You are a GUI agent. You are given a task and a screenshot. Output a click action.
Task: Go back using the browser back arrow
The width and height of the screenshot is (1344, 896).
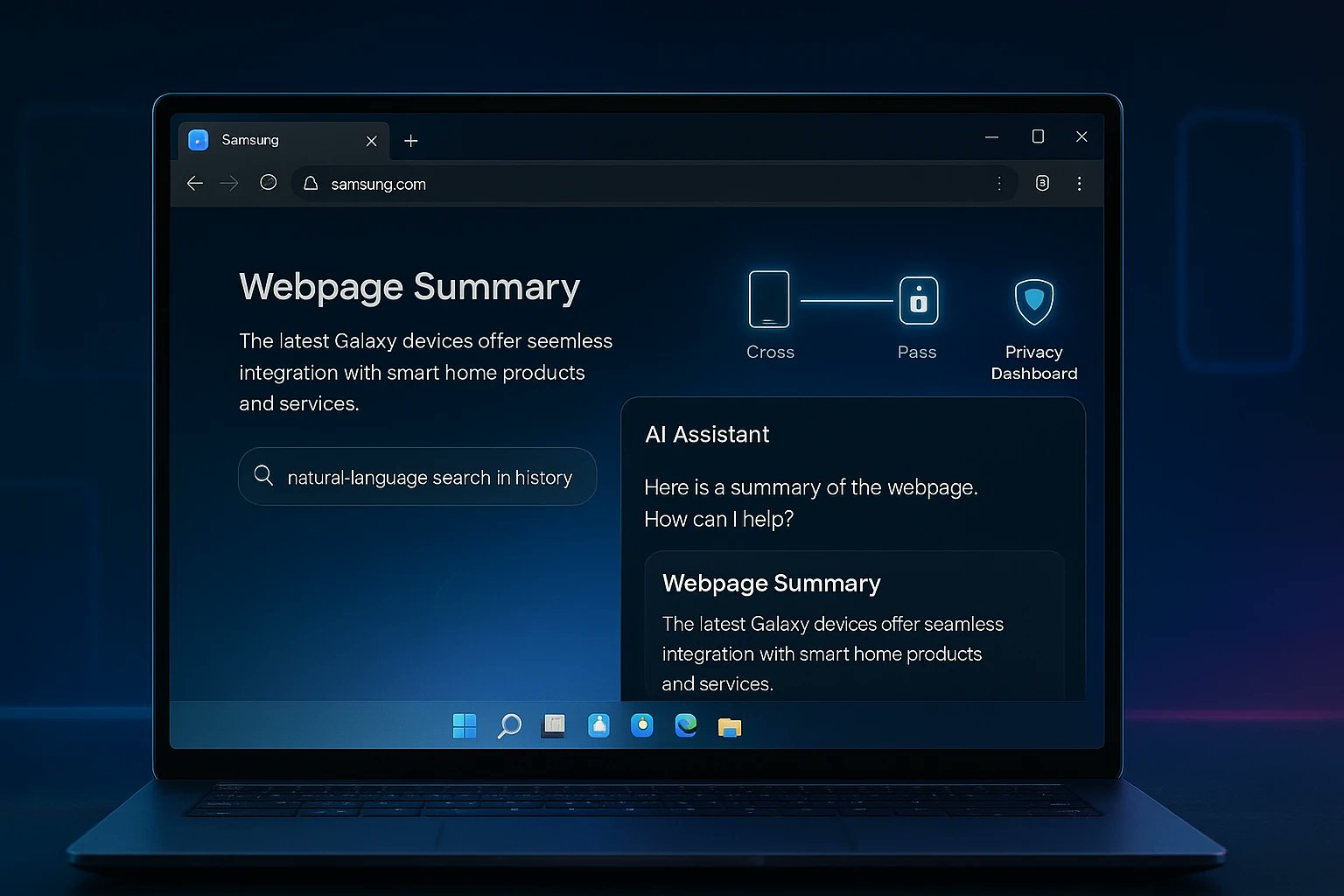(x=195, y=183)
